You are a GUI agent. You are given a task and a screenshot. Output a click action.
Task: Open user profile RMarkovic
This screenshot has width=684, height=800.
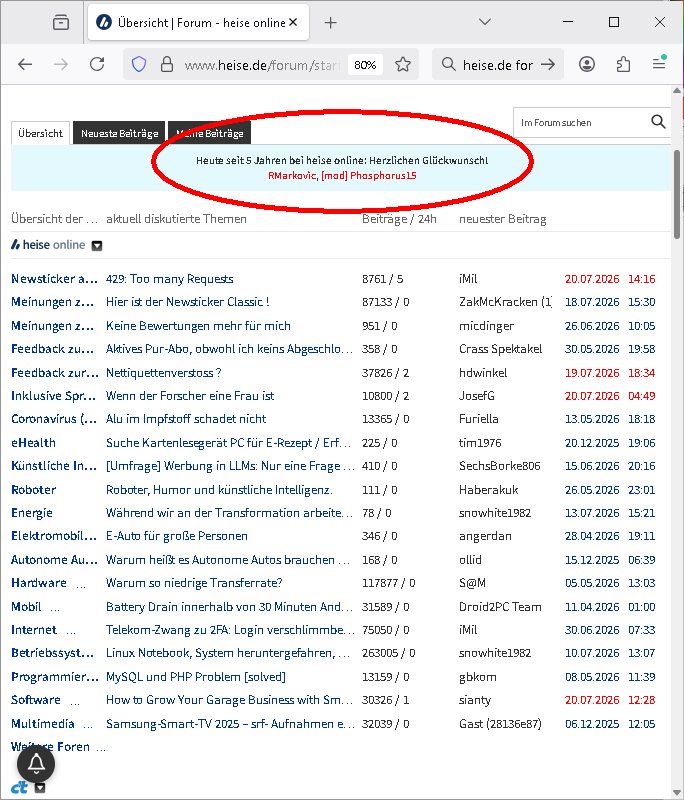[x=292, y=176]
